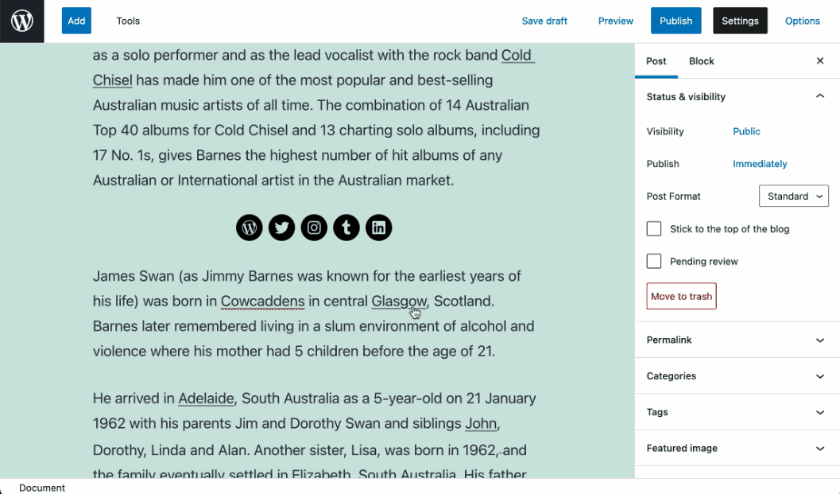Image resolution: width=840 pixels, height=494 pixels.
Task: Change visibility from Public
Action: coord(746,131)
